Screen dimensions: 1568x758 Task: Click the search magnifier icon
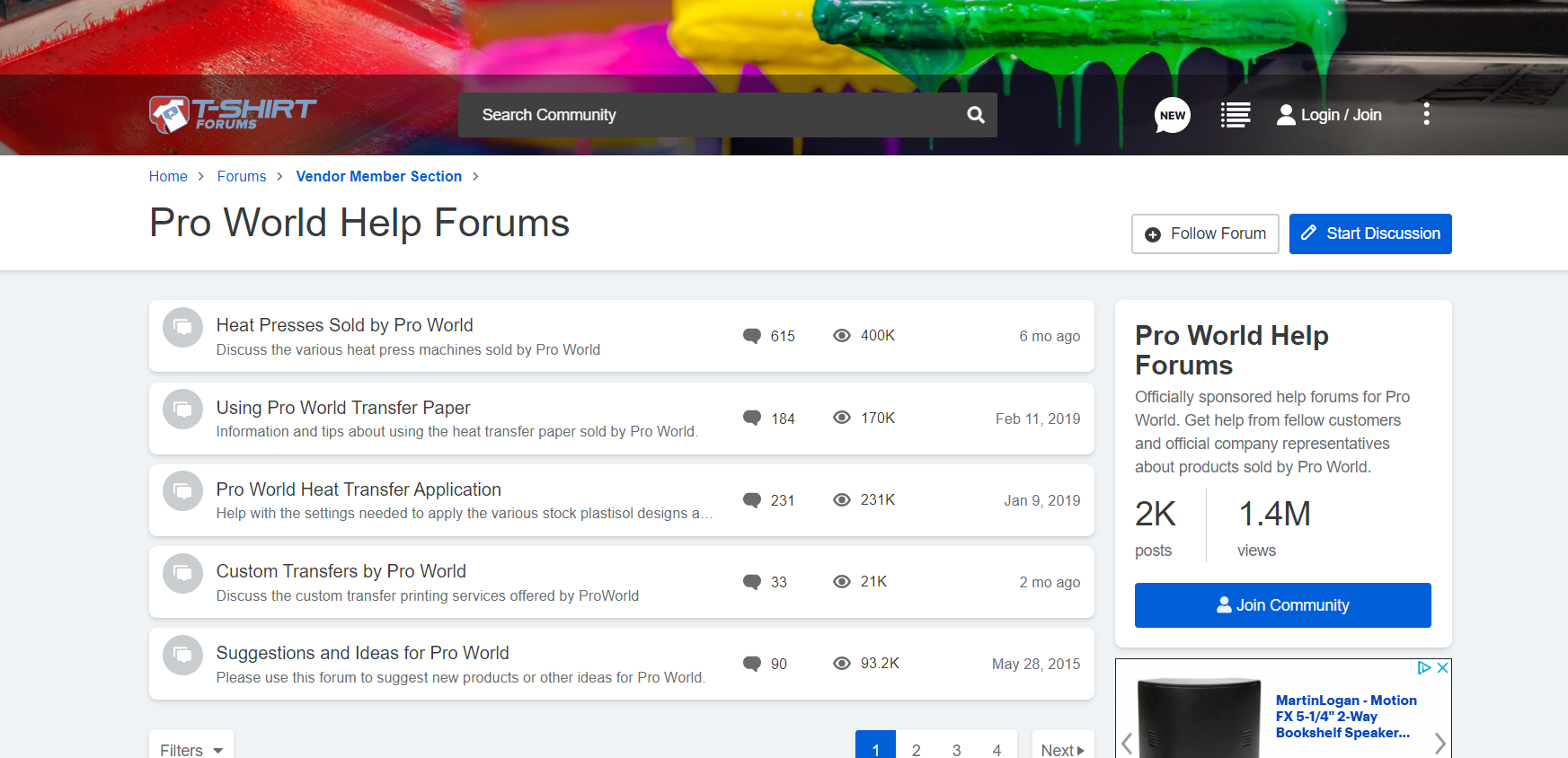(976, 115)
